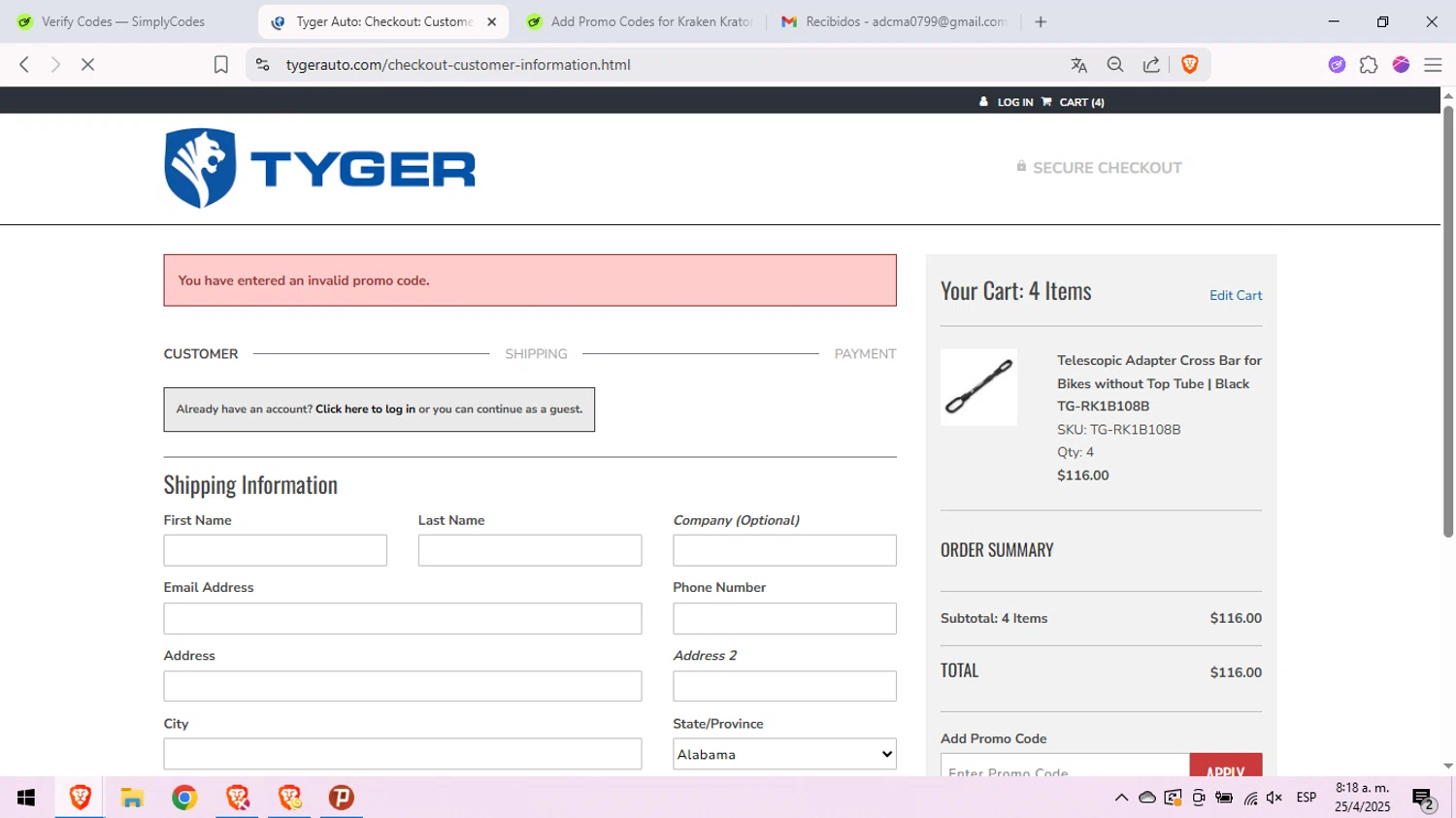Click the ESP language indicator

pyautogui.click(x=1307, y=798)
